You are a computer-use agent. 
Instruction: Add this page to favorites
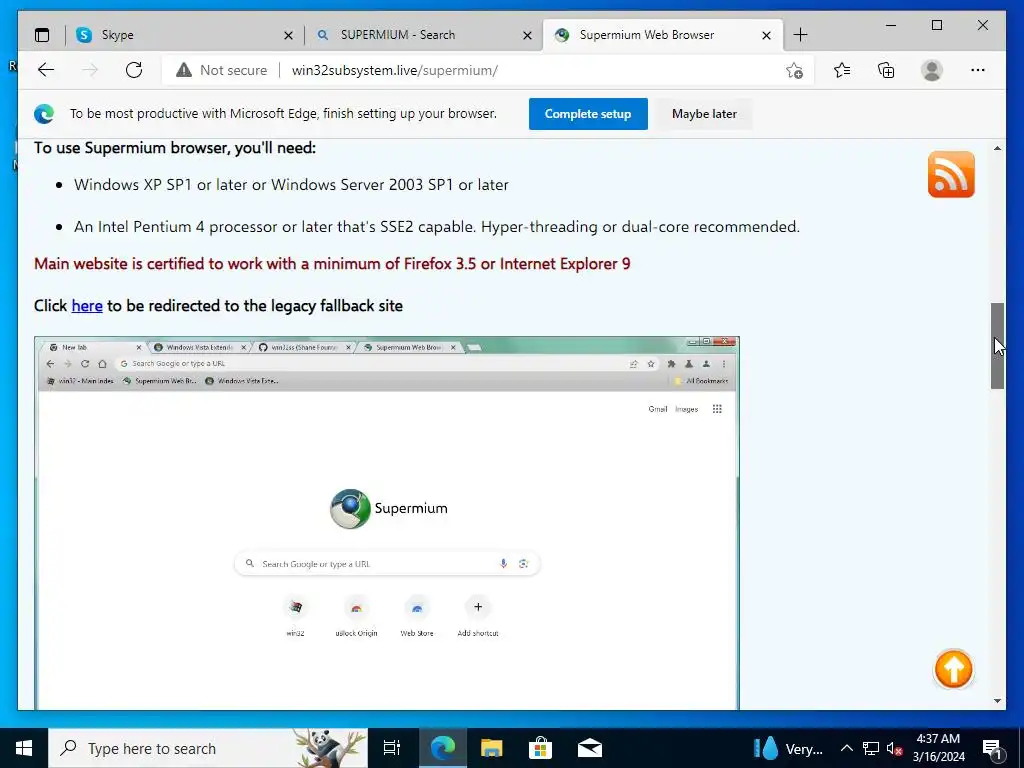794,70
